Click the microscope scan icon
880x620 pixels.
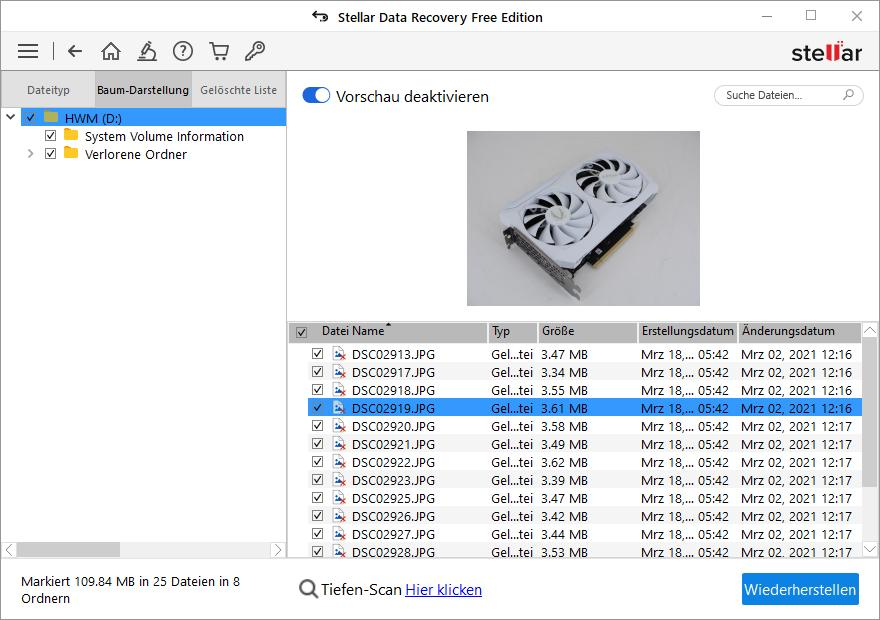pos(147,51)
